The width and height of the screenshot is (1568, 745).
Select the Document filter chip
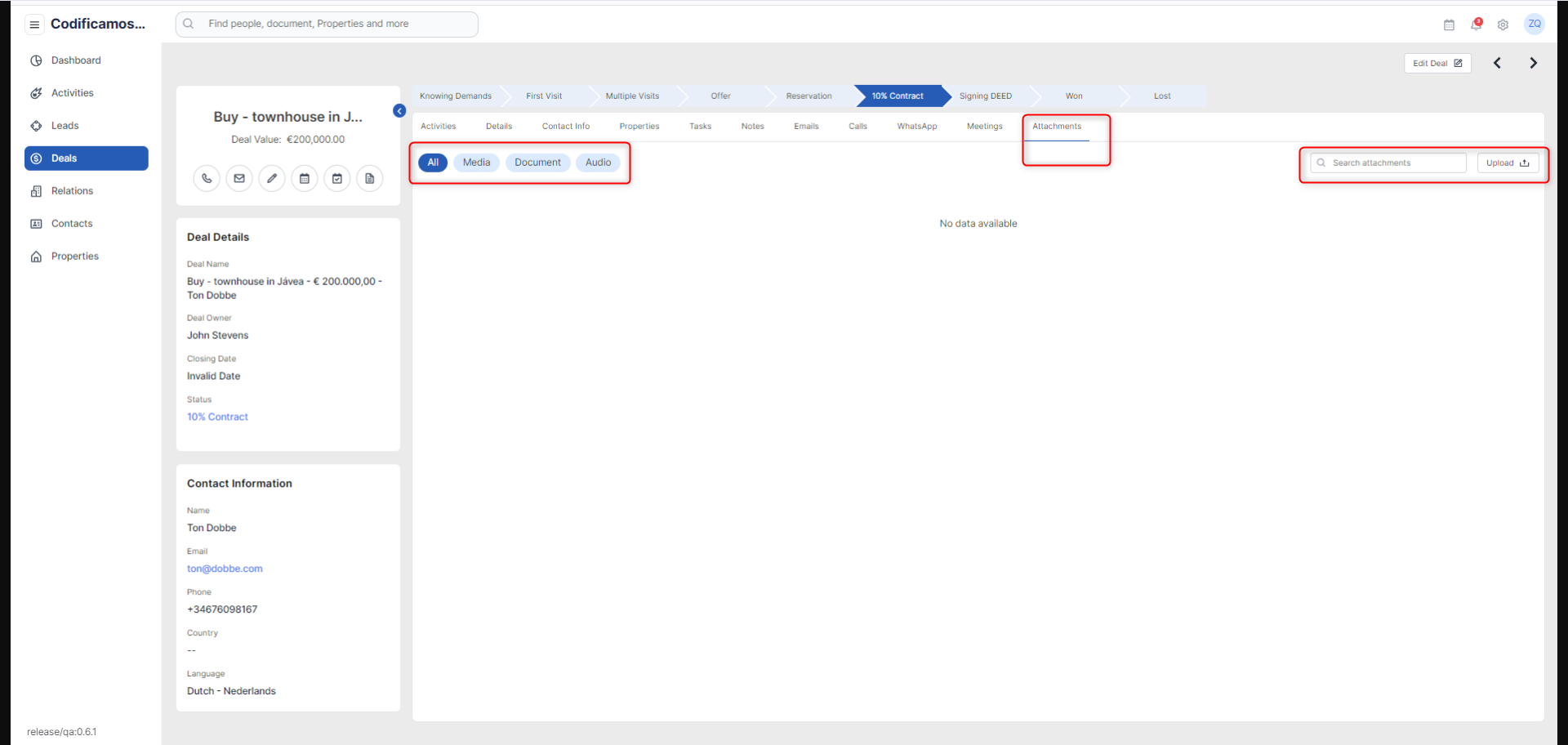pyautogui.click(x=537, y=163)
